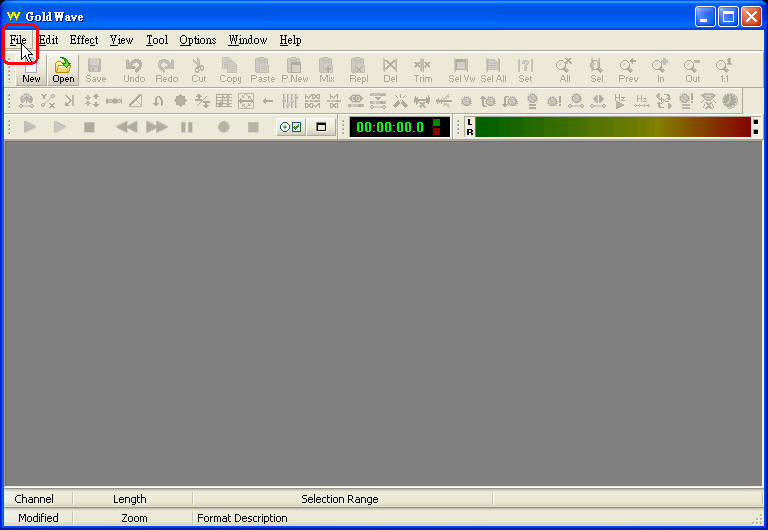Click the Sel All toolbar button
The height and width of the screenshot is (530, 768).
(x=493, y=70)
